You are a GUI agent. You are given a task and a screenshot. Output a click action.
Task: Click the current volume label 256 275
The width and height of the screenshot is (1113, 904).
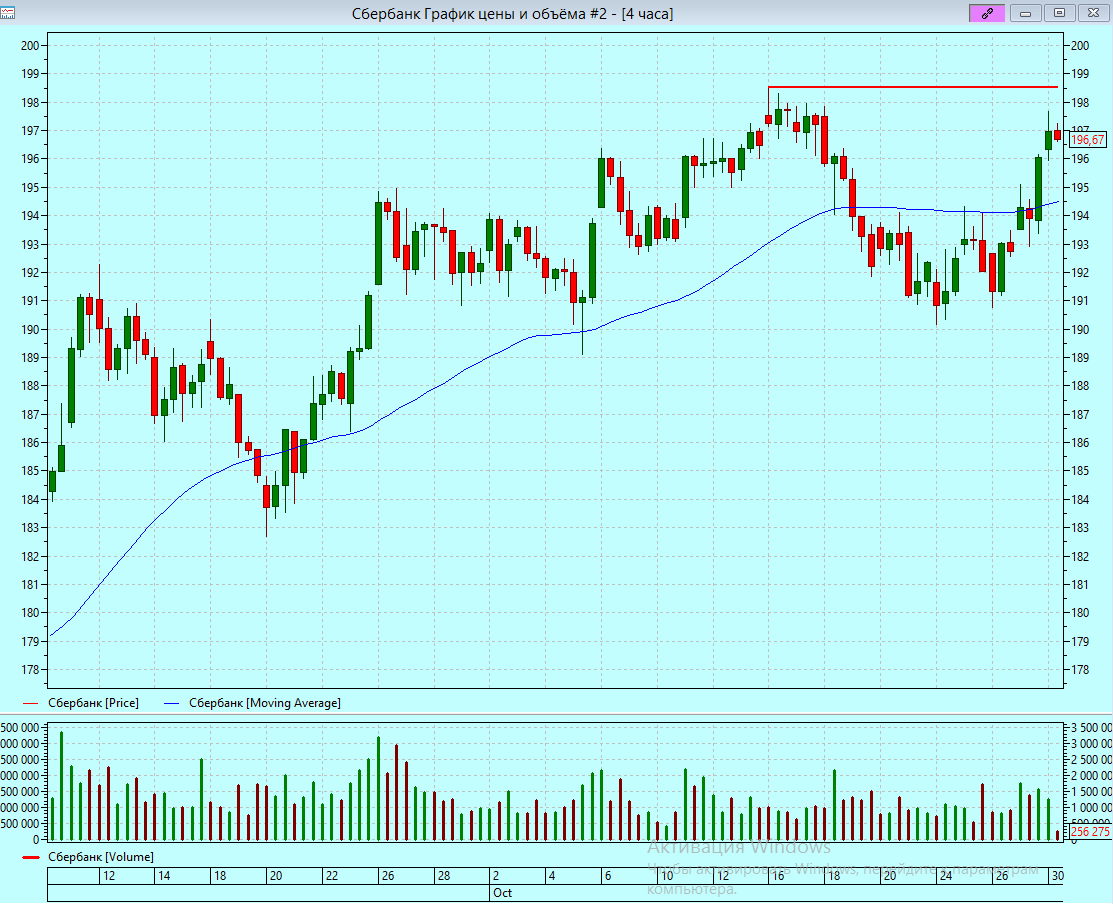point(1090,832)
